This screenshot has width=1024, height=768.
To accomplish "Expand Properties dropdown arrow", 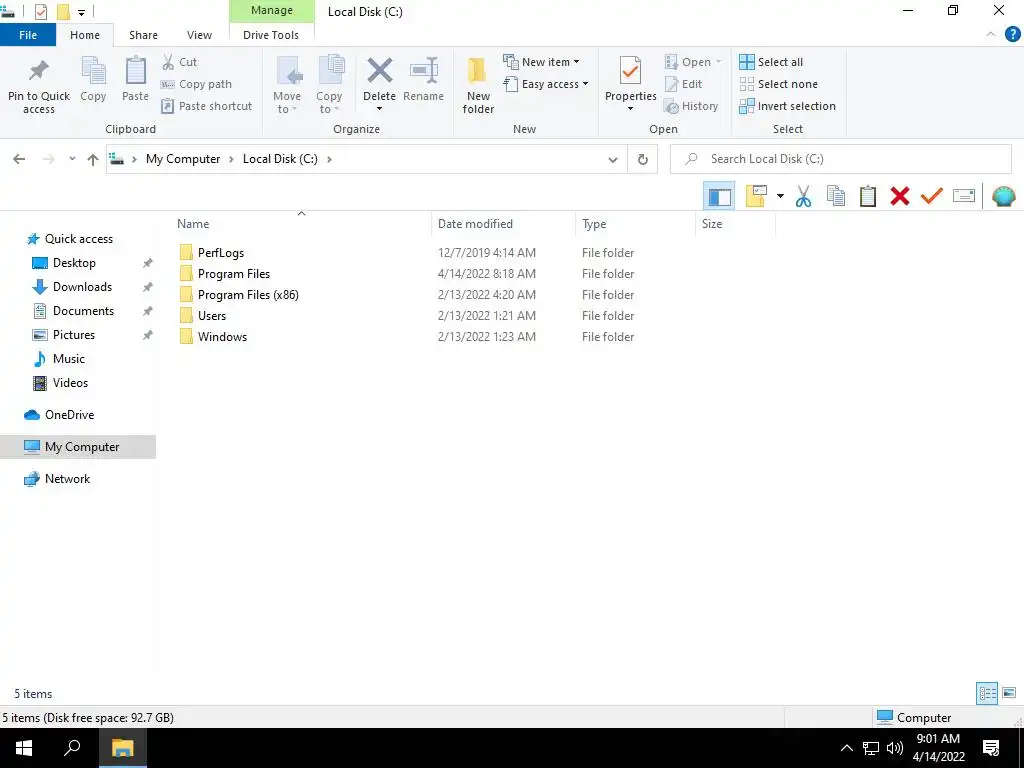I will click(630, 108).
